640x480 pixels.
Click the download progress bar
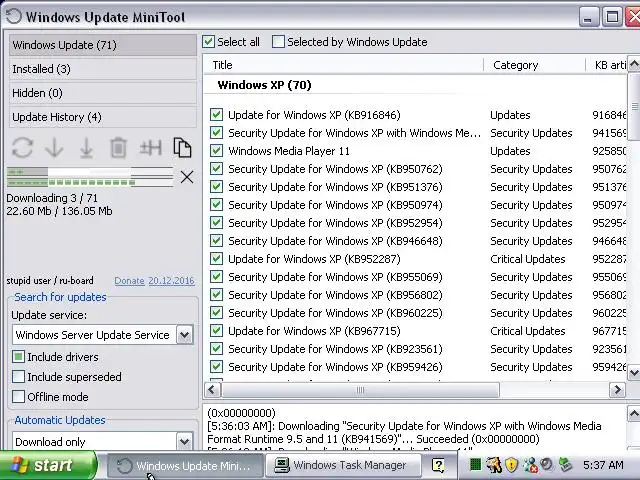90,177
